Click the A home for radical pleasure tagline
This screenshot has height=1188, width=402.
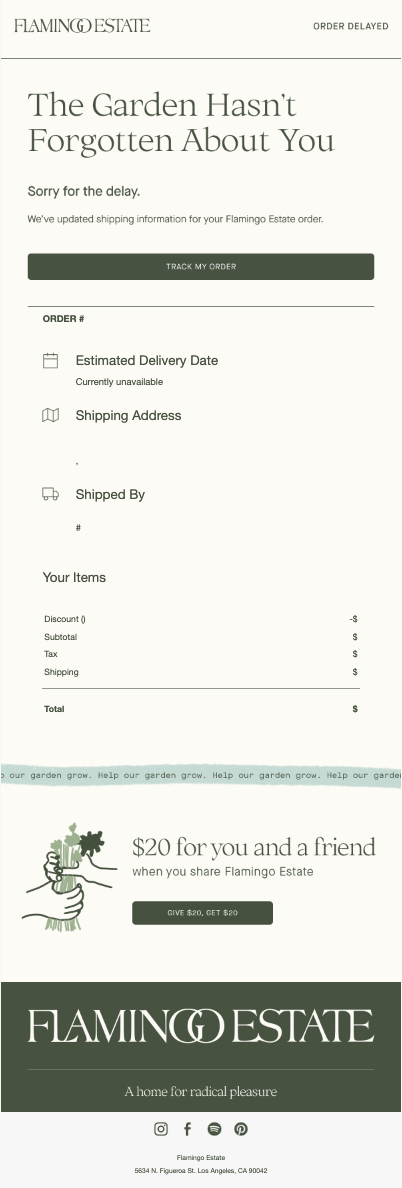point(201,1092)
